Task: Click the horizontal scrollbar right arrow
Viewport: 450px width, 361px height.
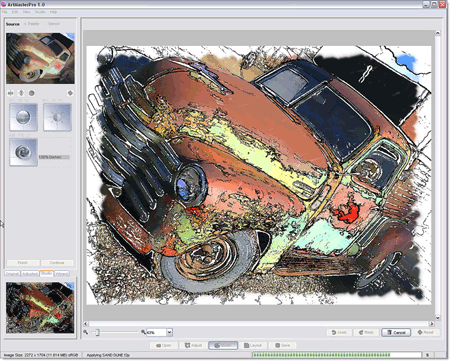Action: click(x=432, y=323)
